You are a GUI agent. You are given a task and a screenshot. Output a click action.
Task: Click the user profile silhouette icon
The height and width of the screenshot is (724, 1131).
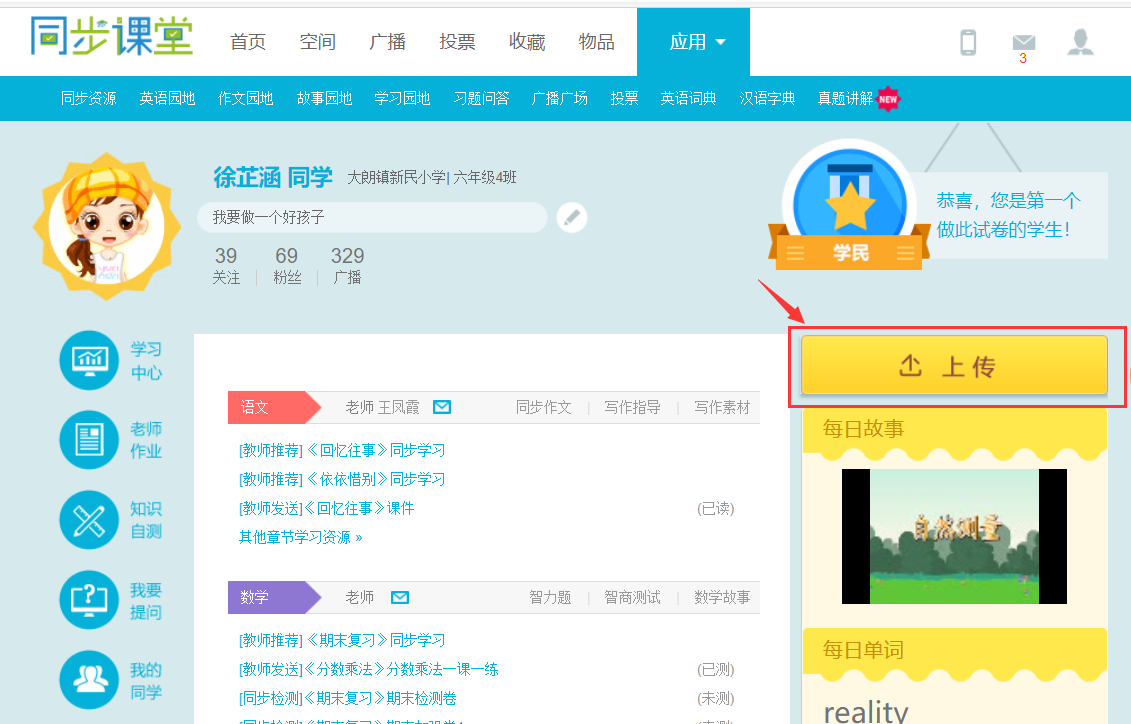[1080, 42]
